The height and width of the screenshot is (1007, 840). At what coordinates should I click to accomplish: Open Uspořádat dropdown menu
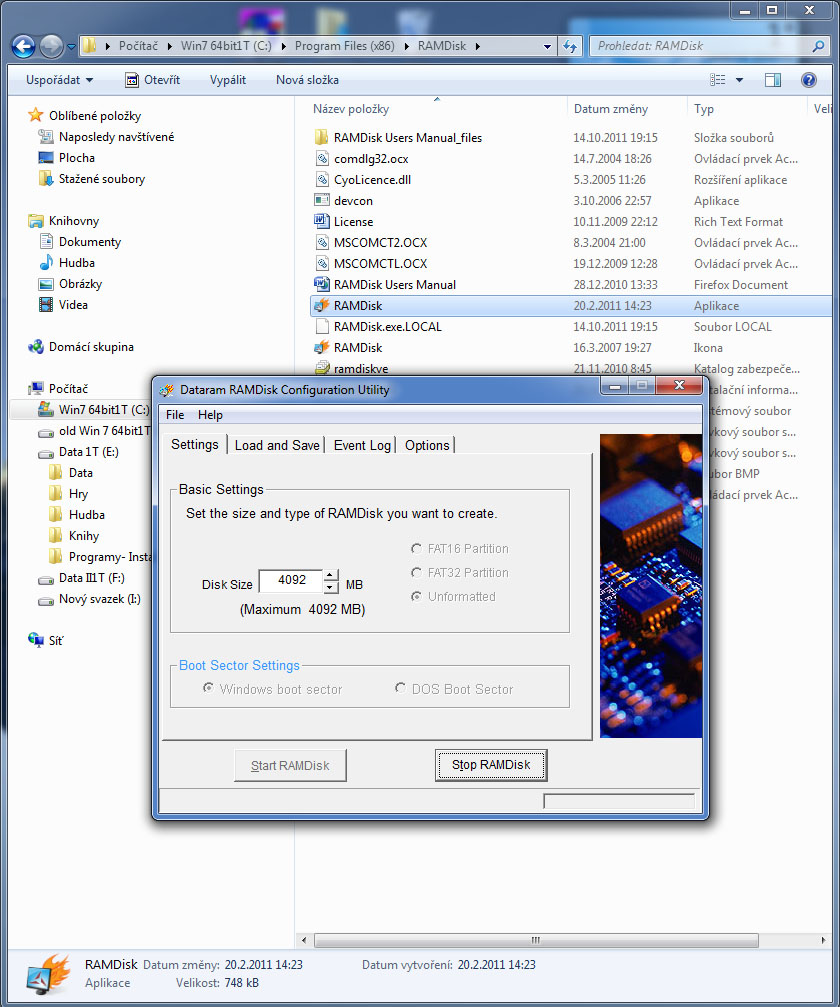[x=59, y=80]
